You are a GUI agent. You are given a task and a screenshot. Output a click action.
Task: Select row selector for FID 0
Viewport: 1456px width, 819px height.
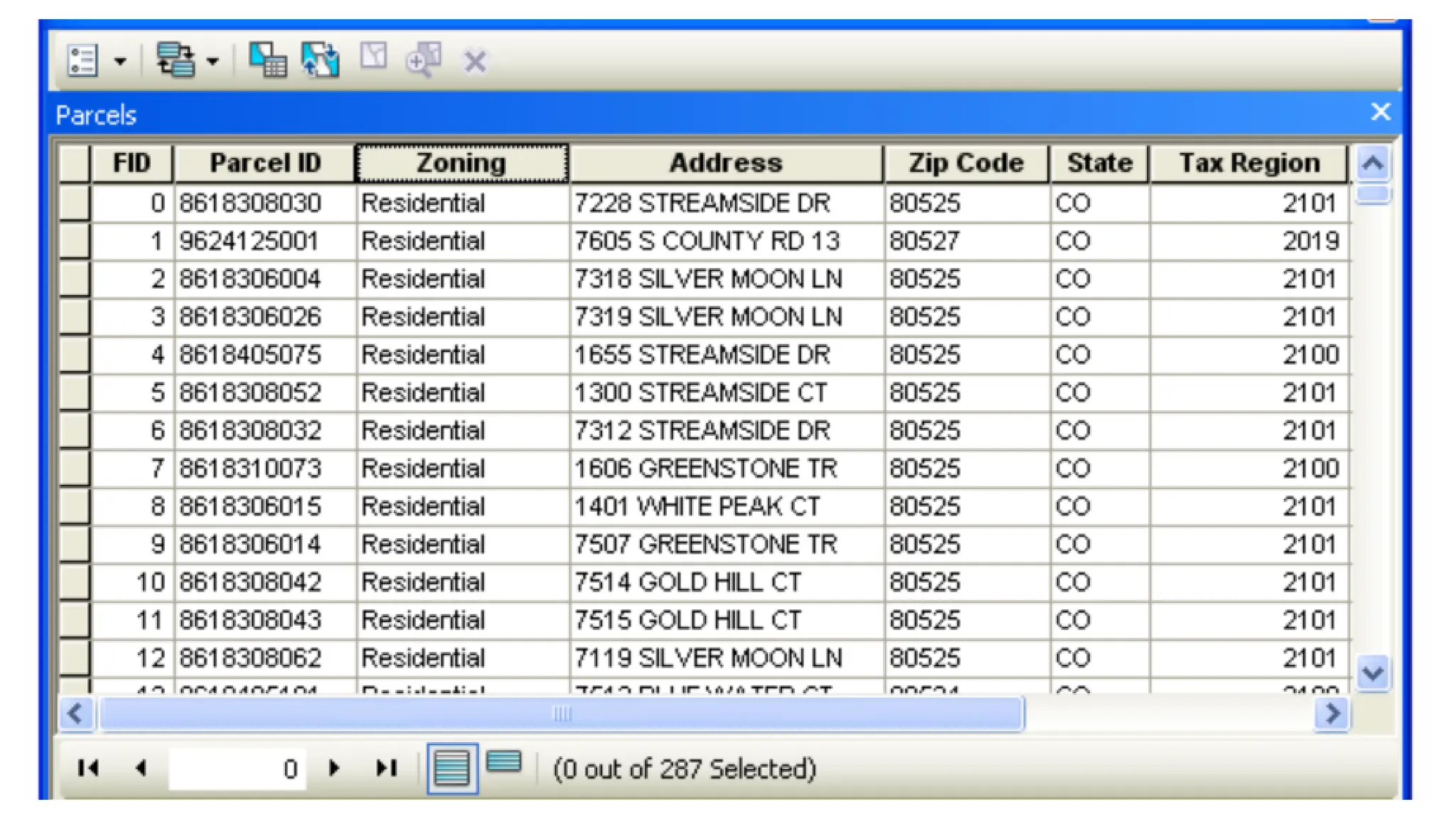[x=75, y=203]
